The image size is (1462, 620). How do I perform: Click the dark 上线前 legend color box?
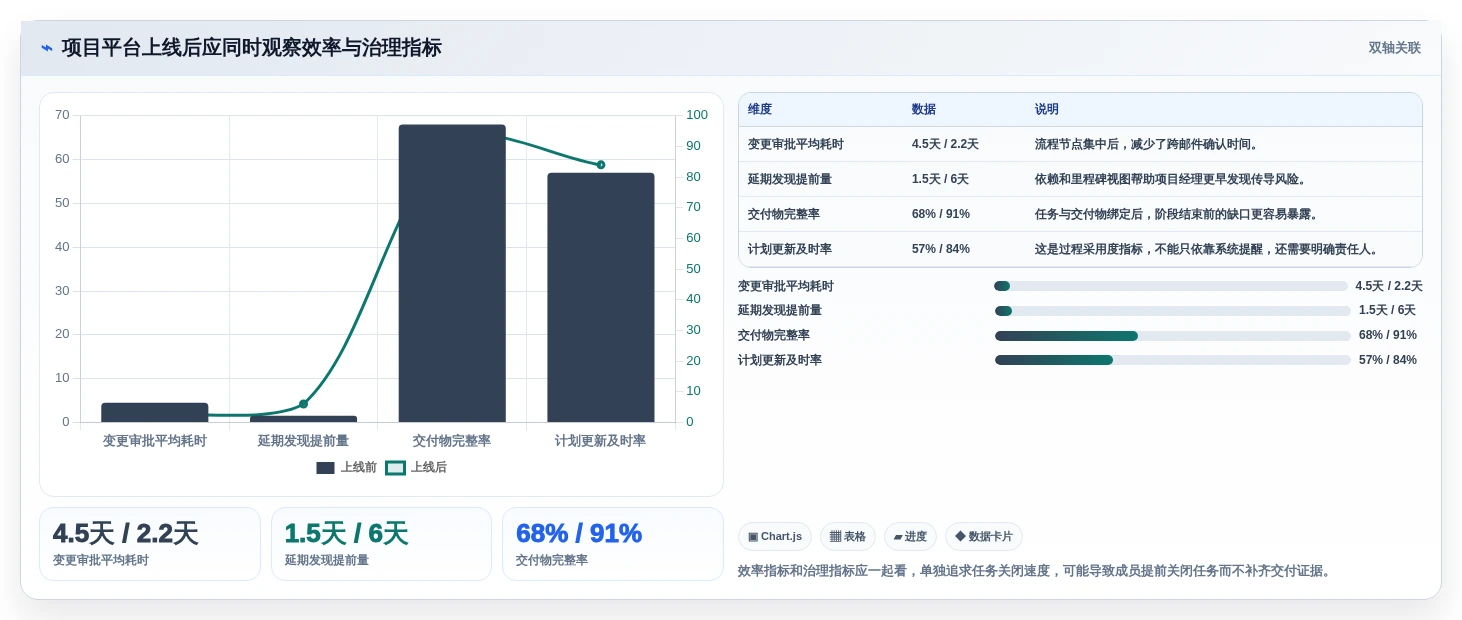pyautogui.click(x=325, y=467)
